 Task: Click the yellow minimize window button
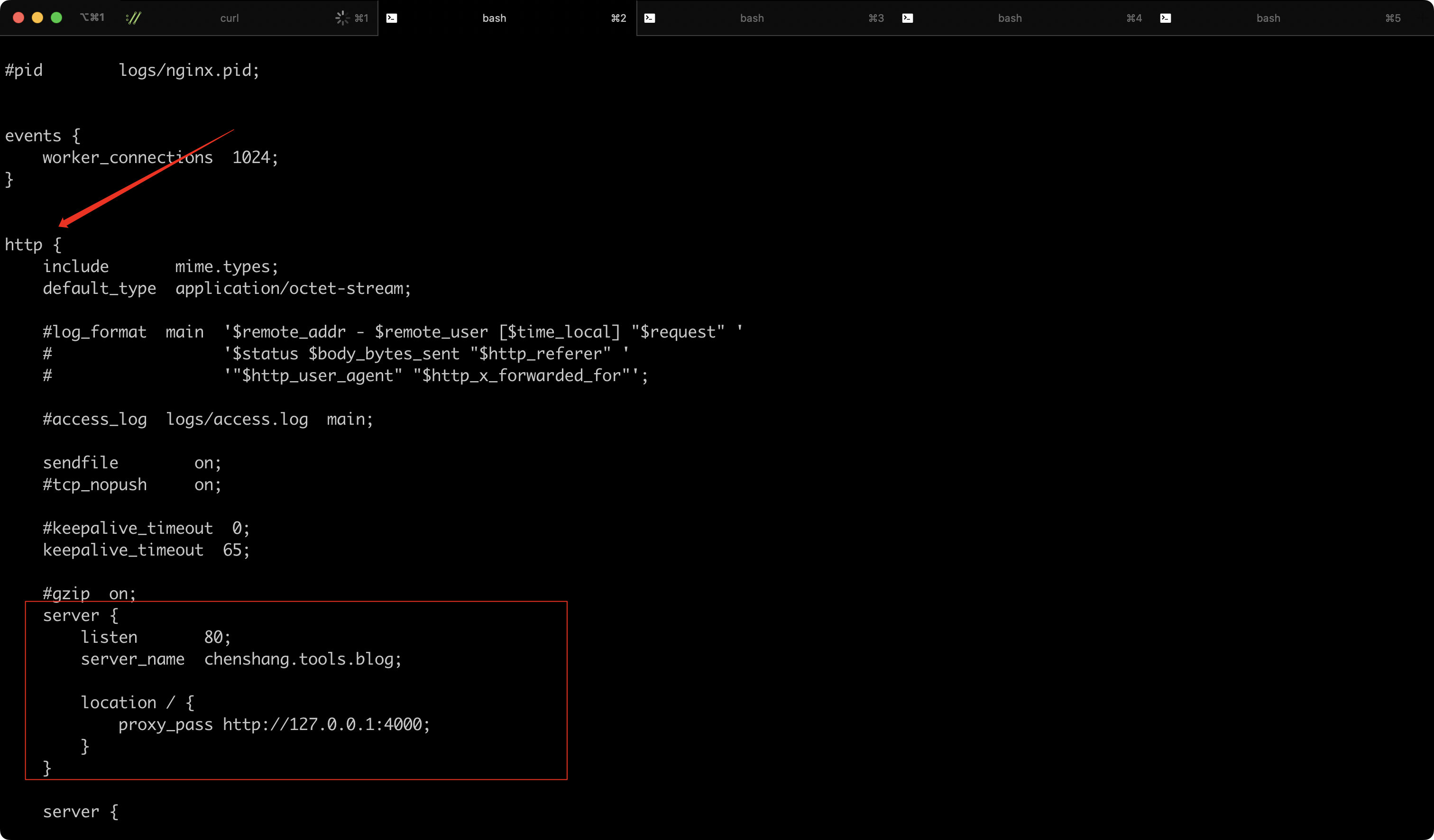(37, 18)
